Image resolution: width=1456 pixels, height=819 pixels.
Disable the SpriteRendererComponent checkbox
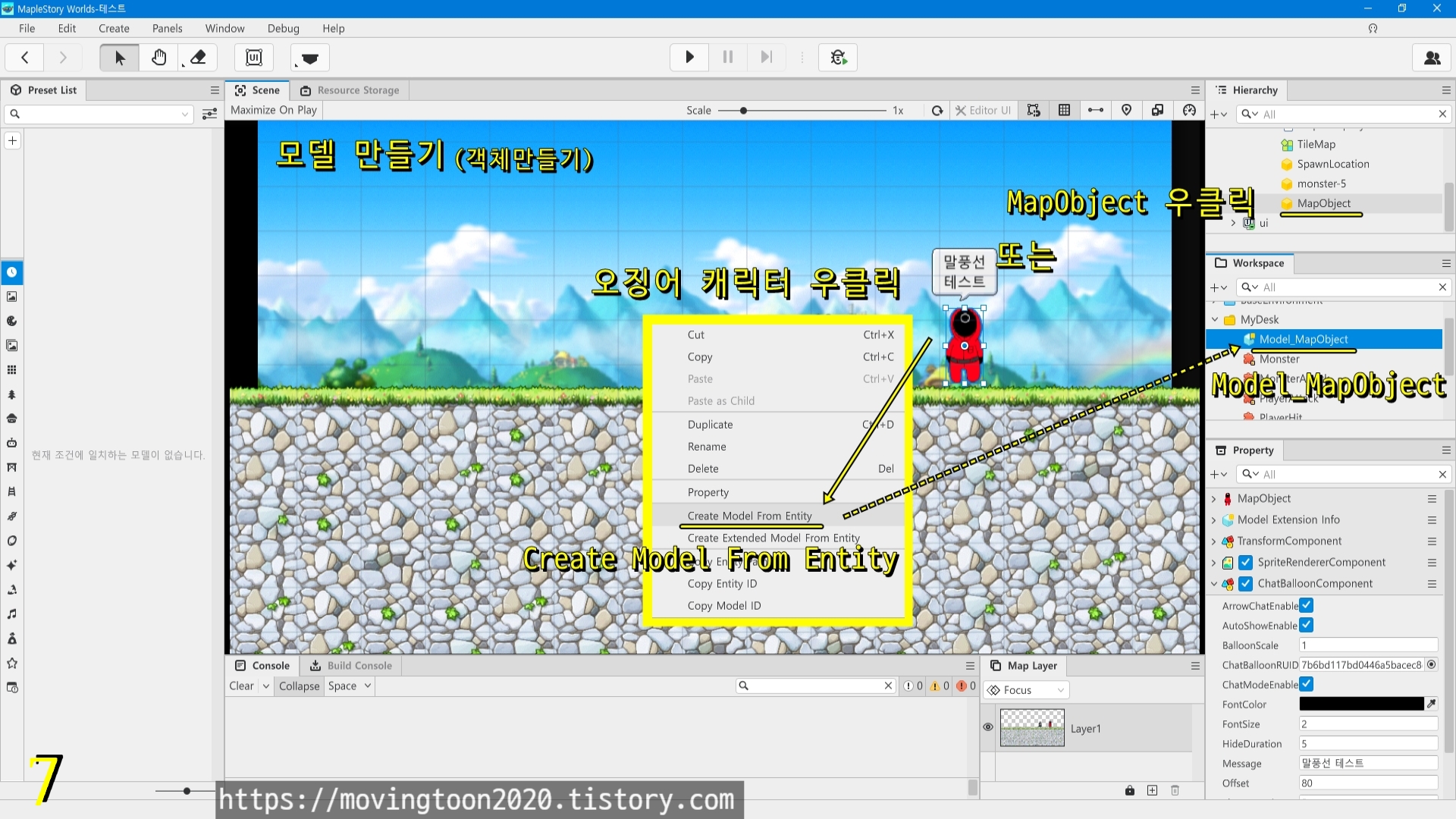1246,563
